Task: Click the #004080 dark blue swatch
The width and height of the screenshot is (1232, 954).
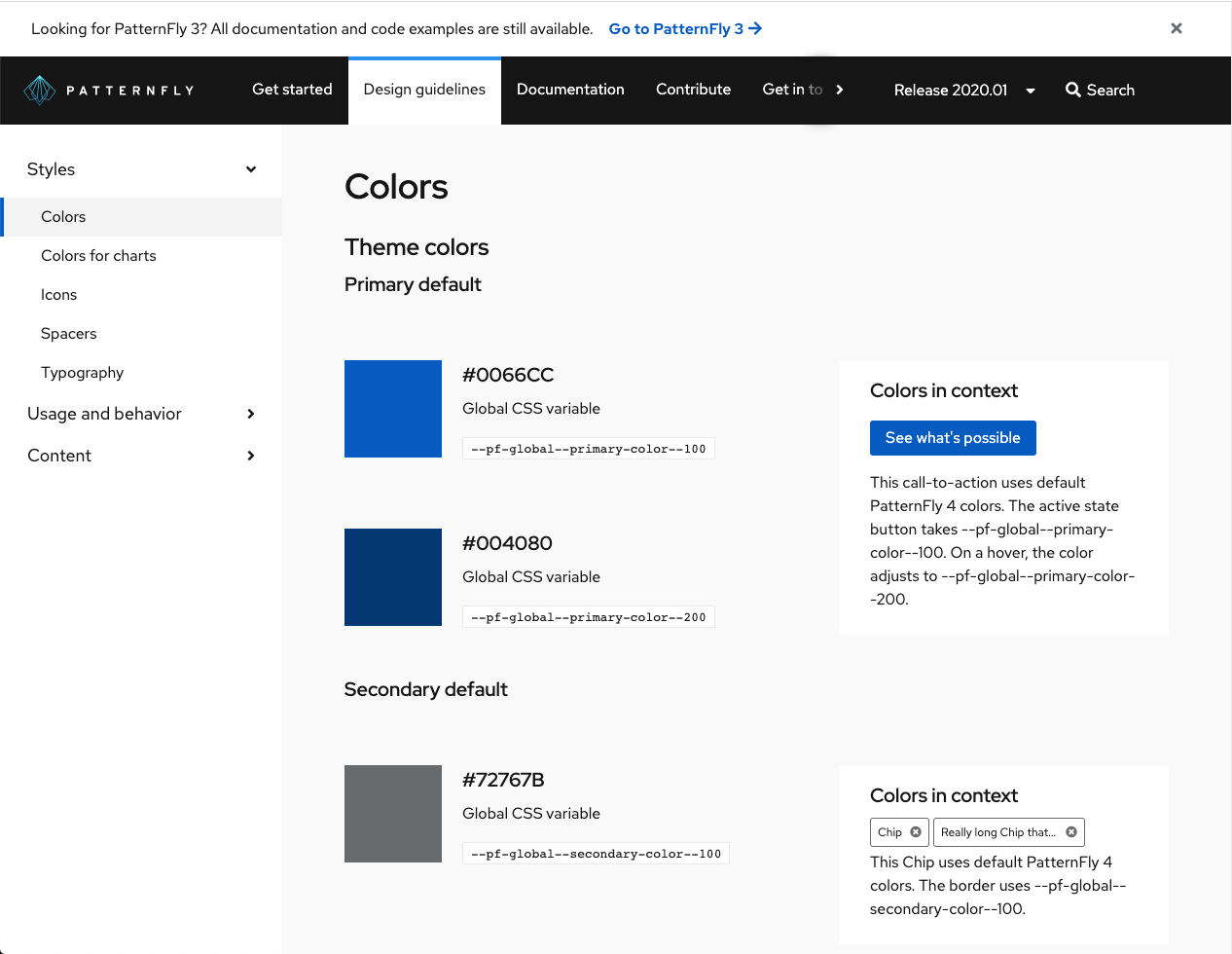Action: [393, 577]
